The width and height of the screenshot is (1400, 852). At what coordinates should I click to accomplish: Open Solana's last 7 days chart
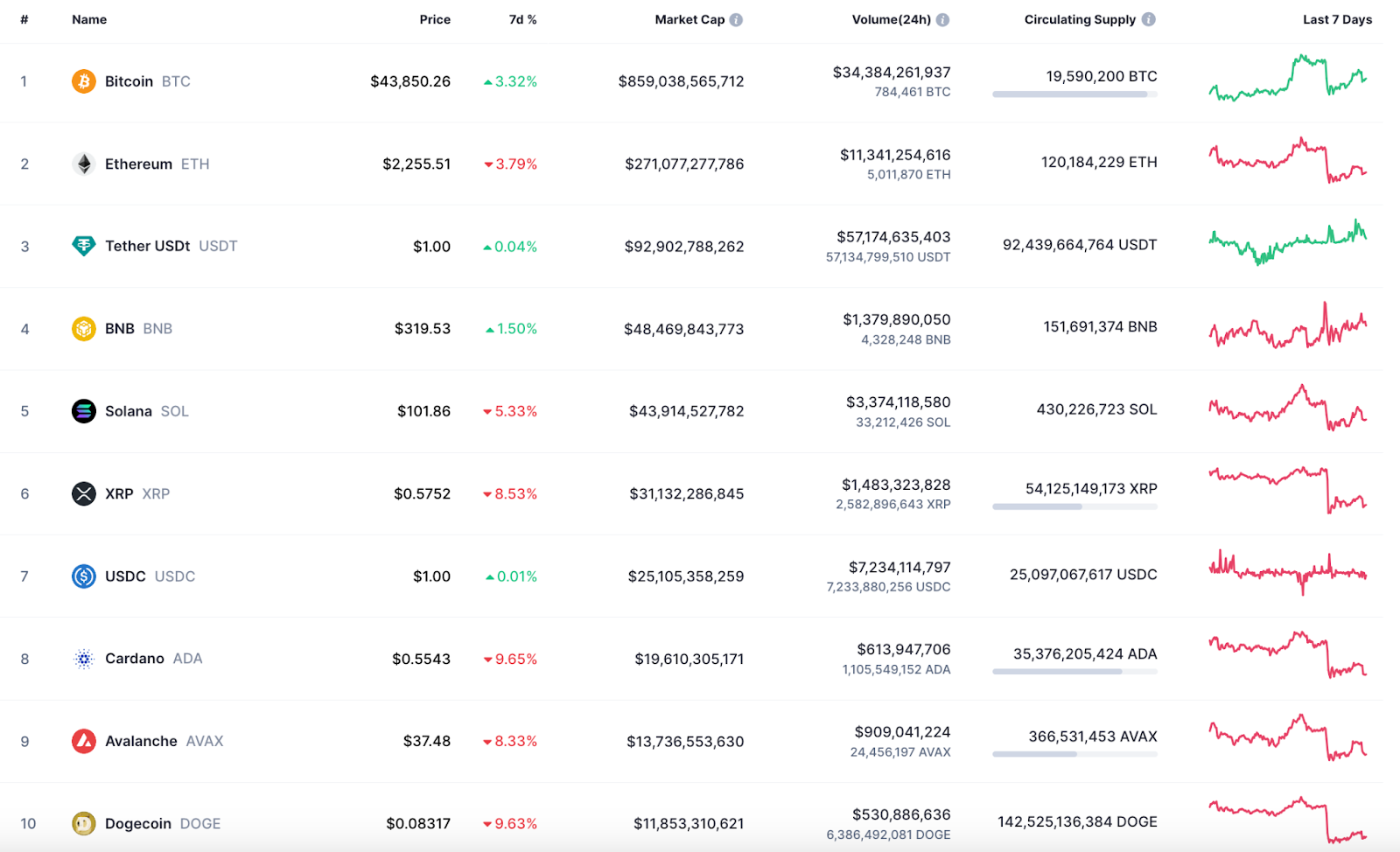tap(1288, 408)
